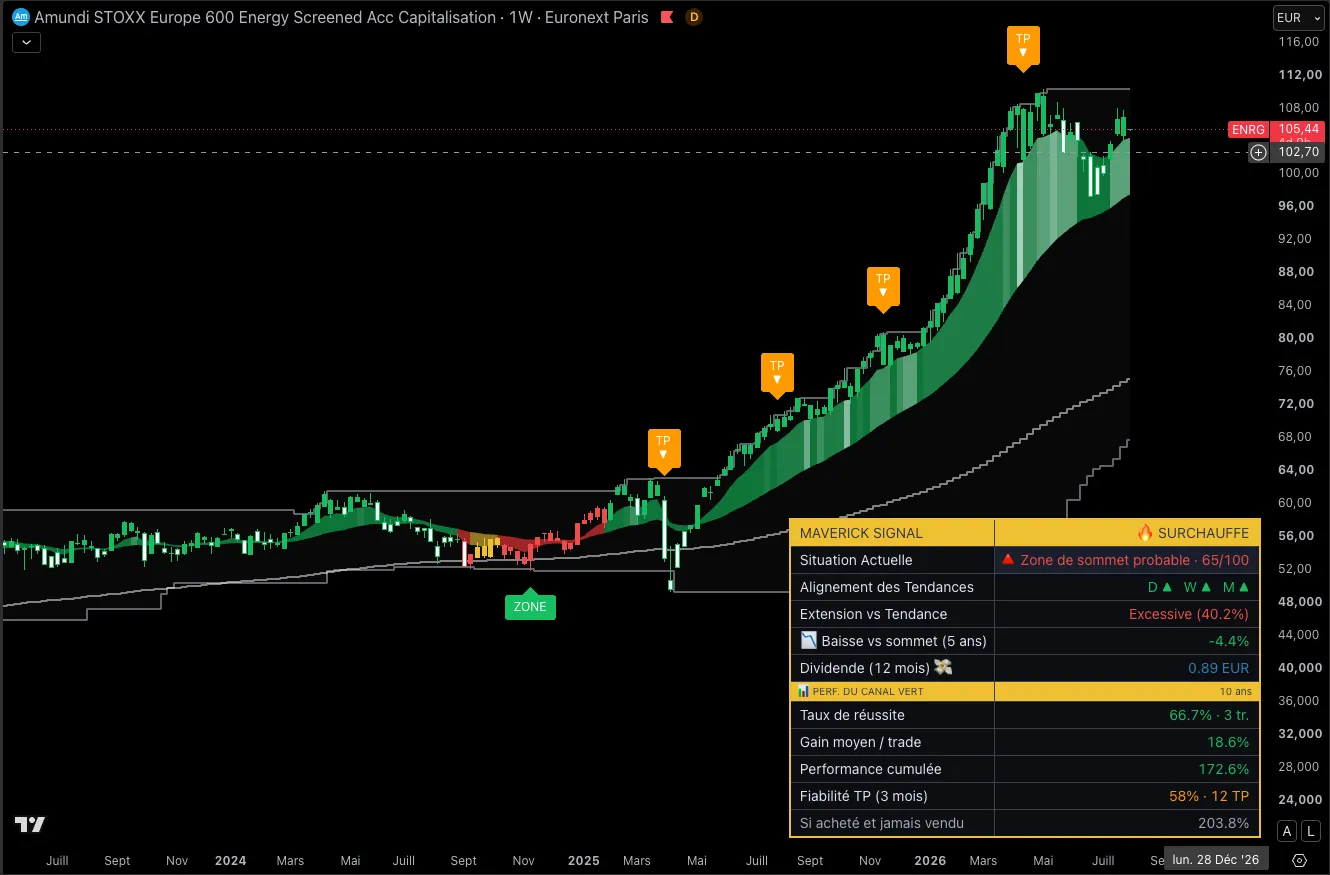
Task: Click the 58% · 12 TP value
Action: pyautogui.click(x=1209, y=796)
